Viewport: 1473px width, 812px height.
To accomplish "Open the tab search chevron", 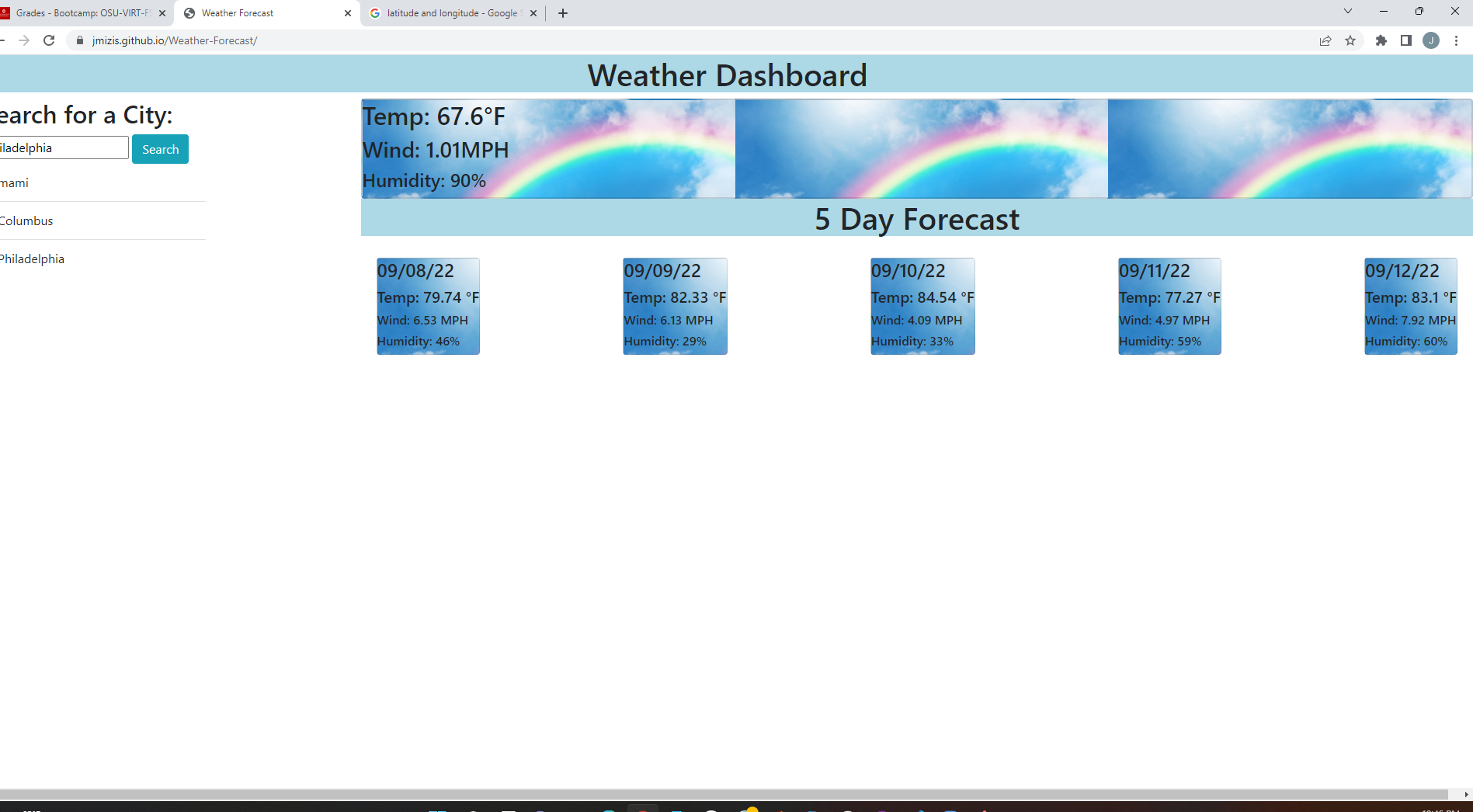I will pyautogui.click(x=1347, y=12).
